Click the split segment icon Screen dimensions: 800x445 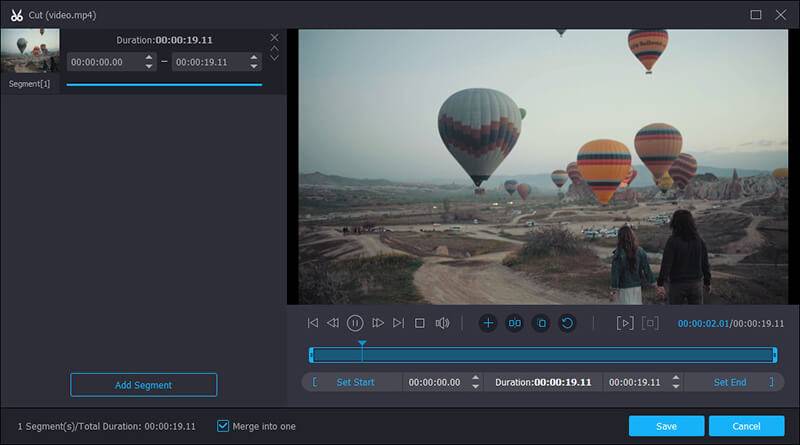(514, 323)
